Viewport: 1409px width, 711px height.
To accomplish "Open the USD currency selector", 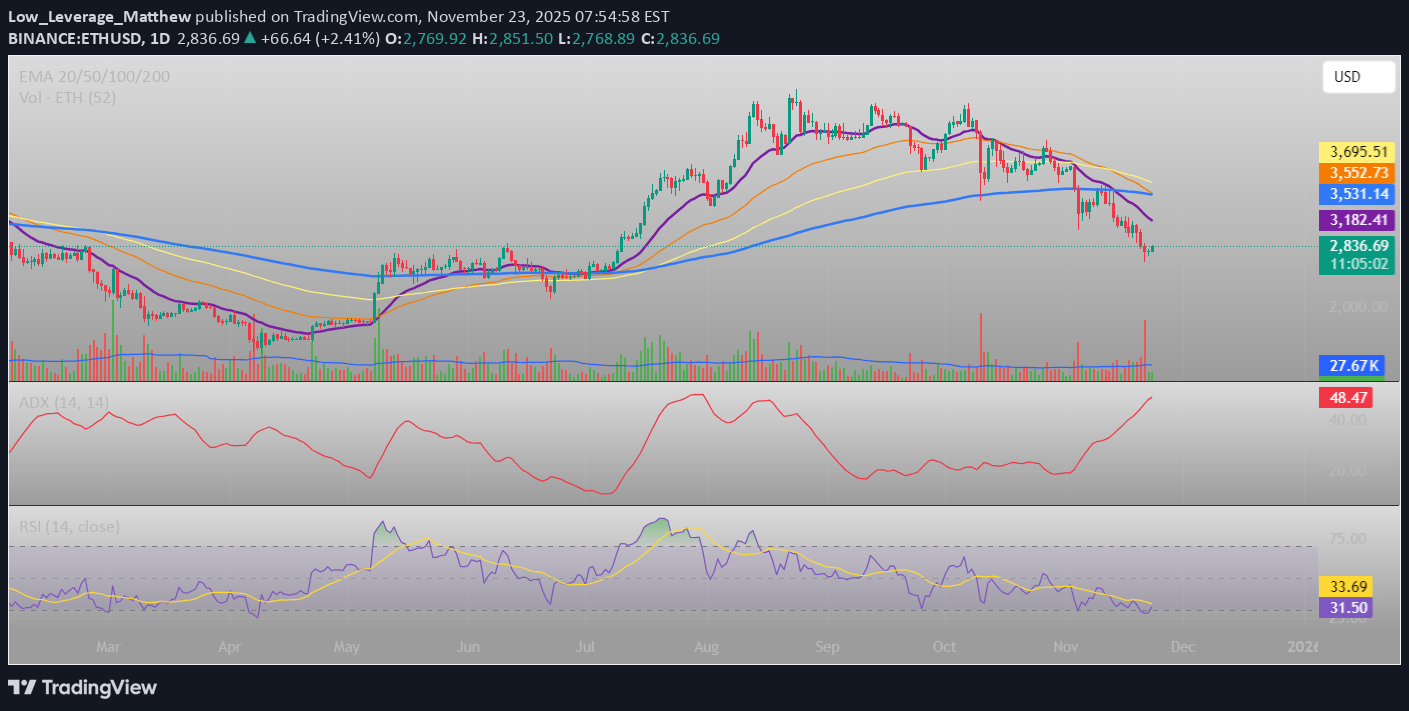I will click(x=1358, y=76).
